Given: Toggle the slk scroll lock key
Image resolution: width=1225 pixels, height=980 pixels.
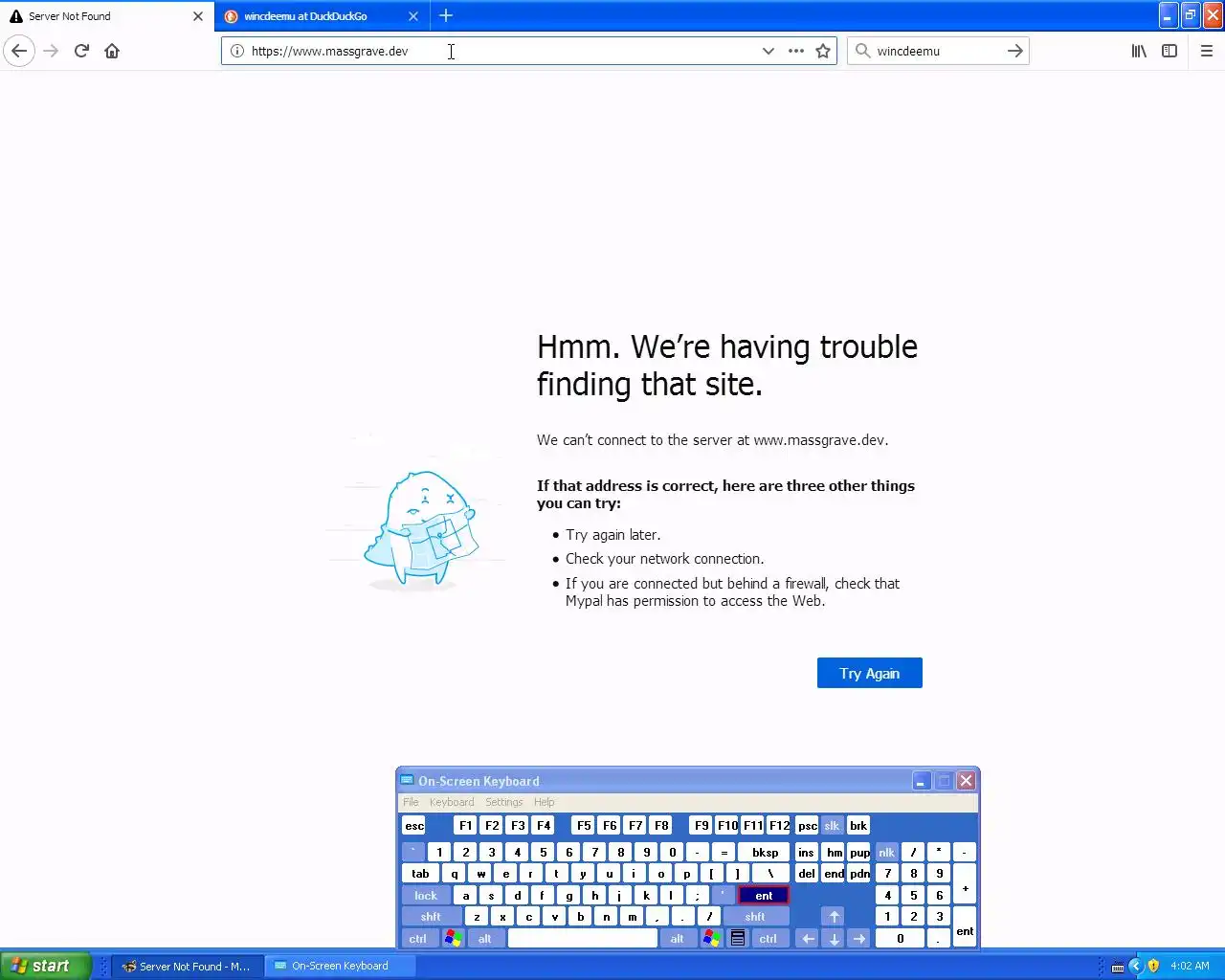Looking at the screenshot, I should coord(832,825).
